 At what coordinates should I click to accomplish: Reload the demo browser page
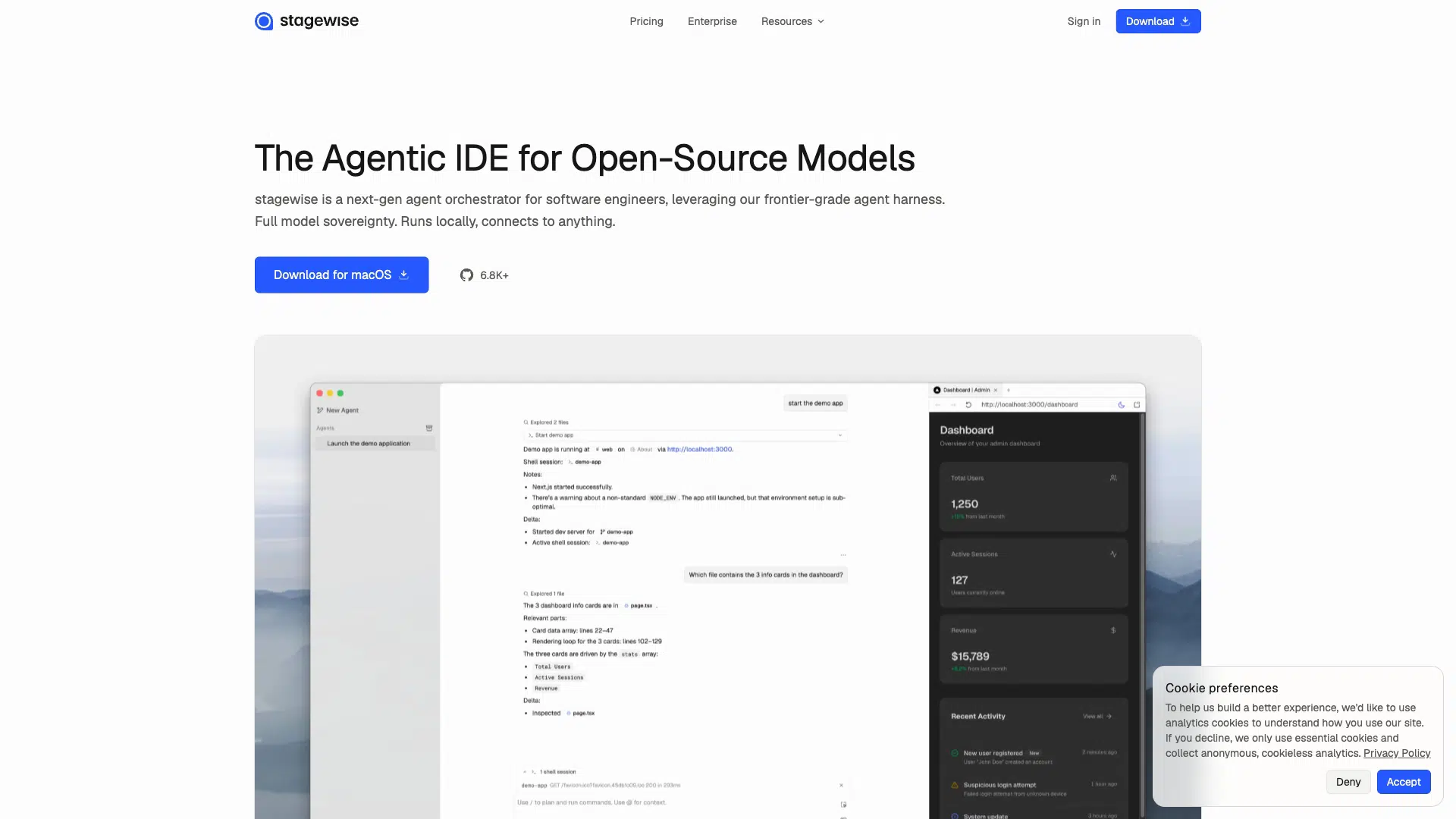pyautogui.click(x=968, y=404)
